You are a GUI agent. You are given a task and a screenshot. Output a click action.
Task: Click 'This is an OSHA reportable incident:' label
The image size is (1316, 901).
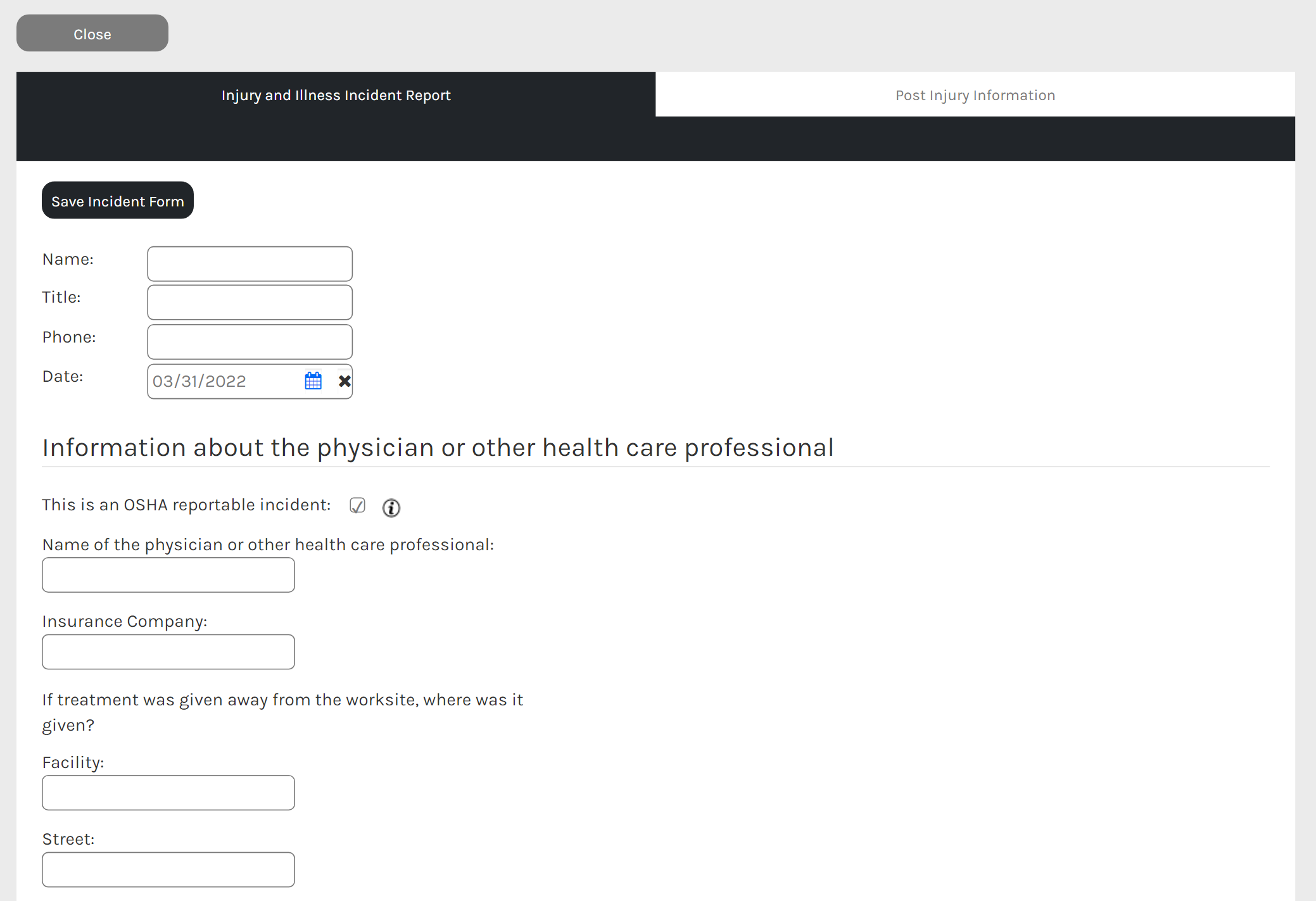click(187, 505)
